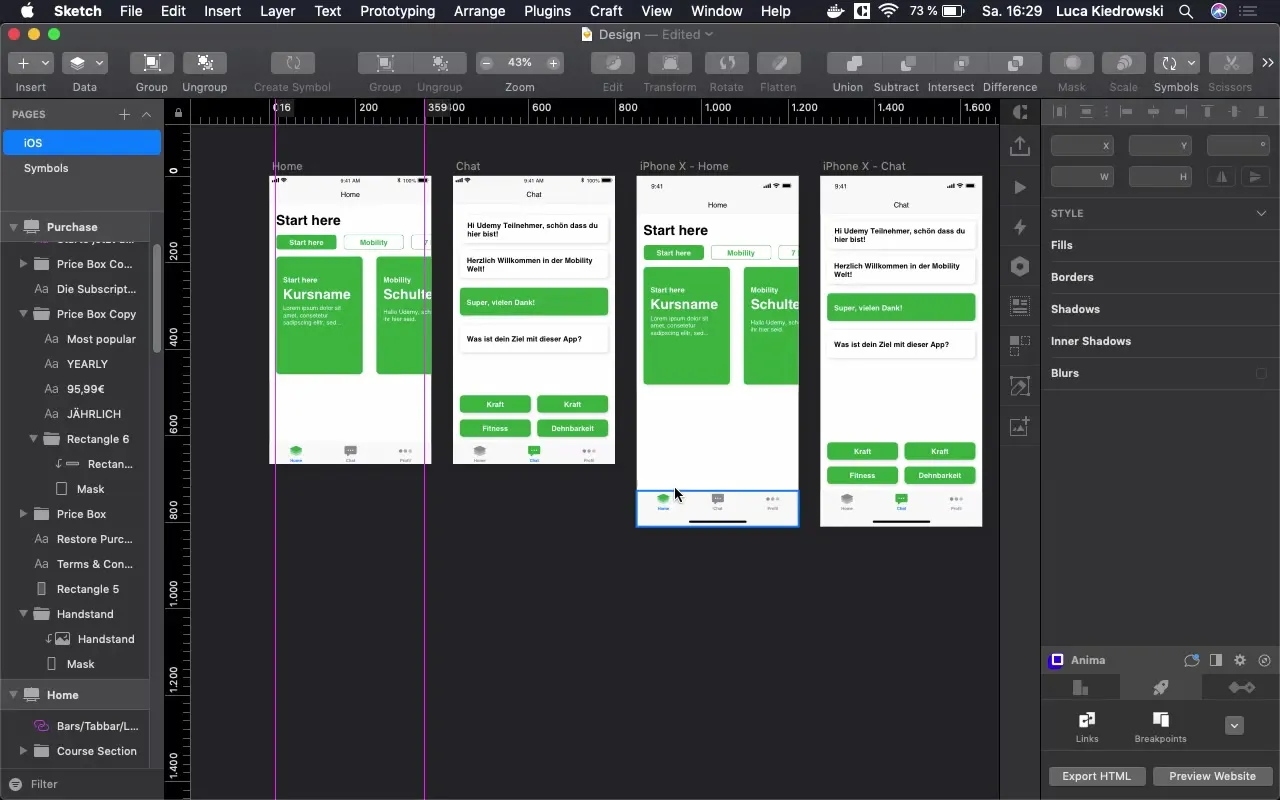Zoom in with the plus button
Image resolution: width=1280 pixels, height=800 pixels.
553,63
